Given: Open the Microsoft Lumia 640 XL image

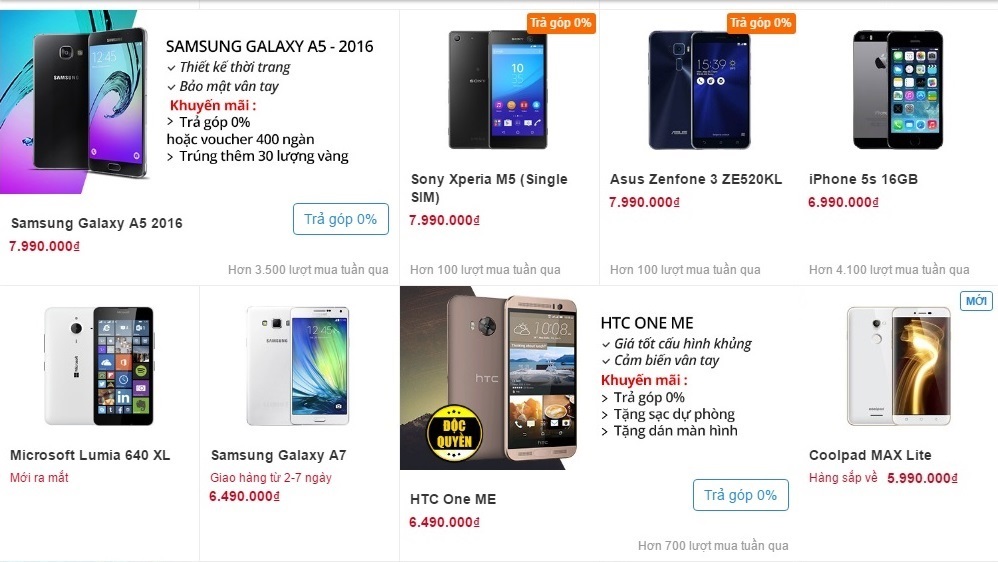Looking at the screenshot, I should pyautogui.click(x=99, y=366).
